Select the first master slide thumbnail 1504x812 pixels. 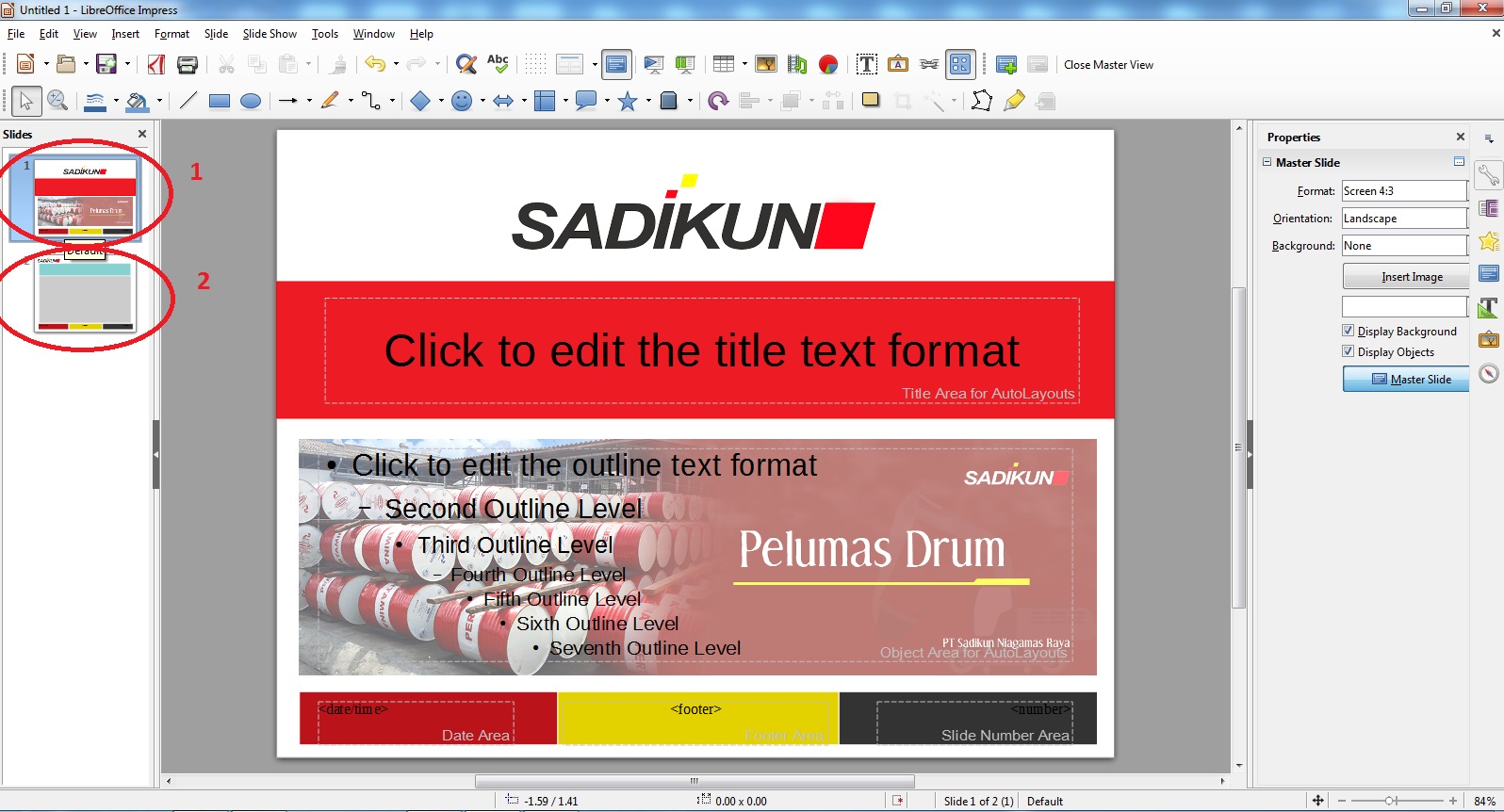click(85, 197)
